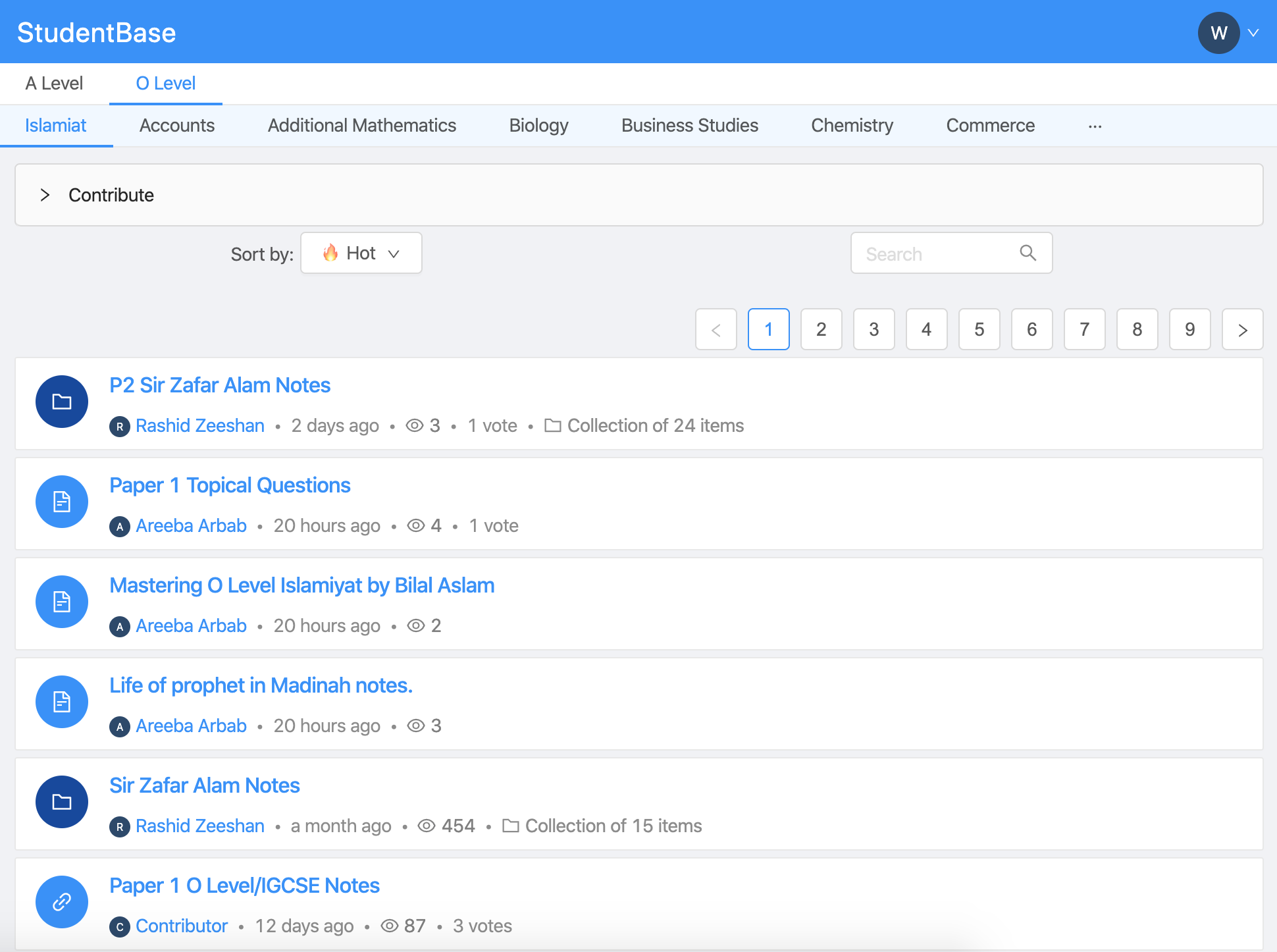Click link icon beside Paper 1 O Level/IGCSE Notes

(62, 902)
